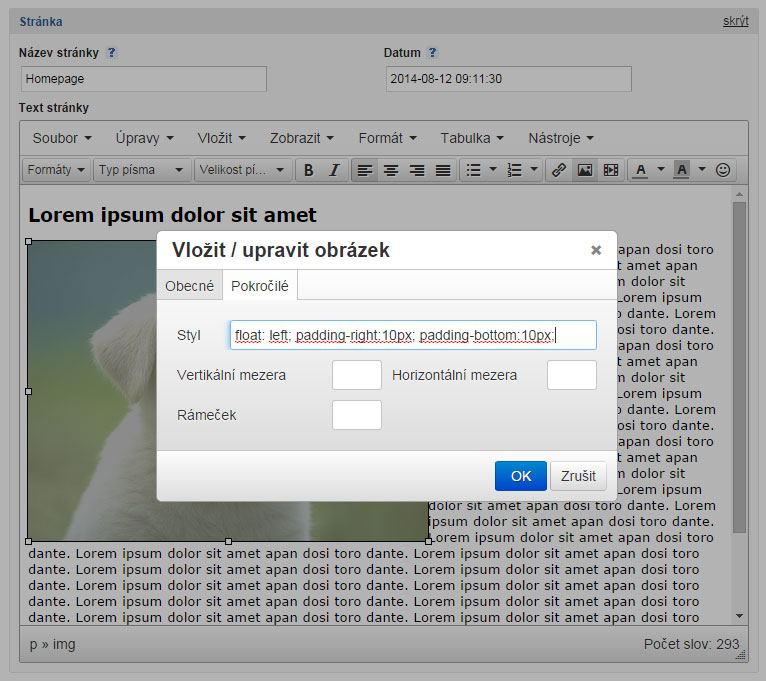Click the insert image icon
The height and width of the screenshot is (681, 766).
point(585,170)
